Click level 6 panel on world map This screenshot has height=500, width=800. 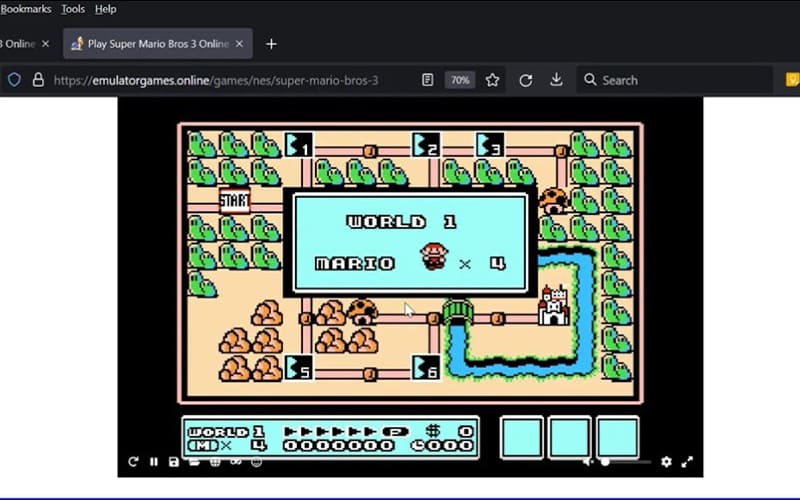[426, 367]
